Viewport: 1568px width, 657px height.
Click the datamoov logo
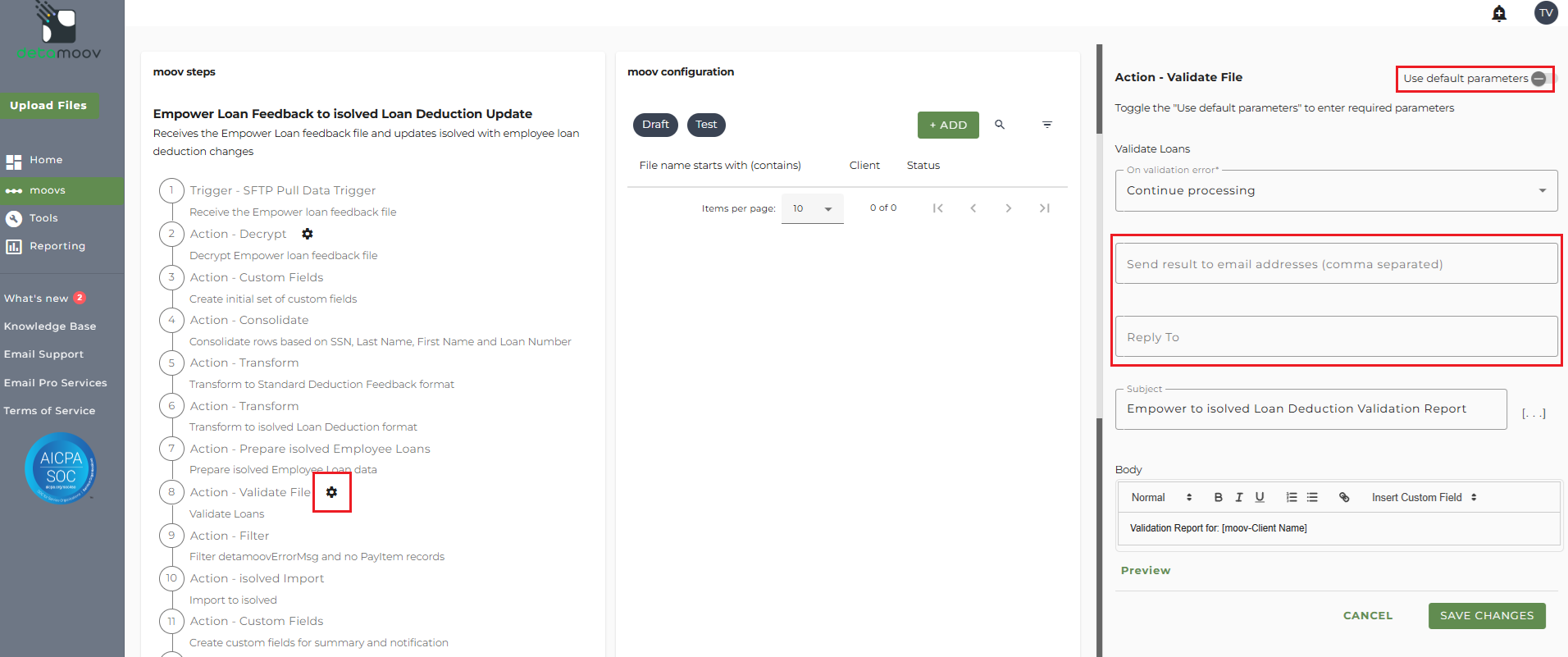click(x=59, y=32)
